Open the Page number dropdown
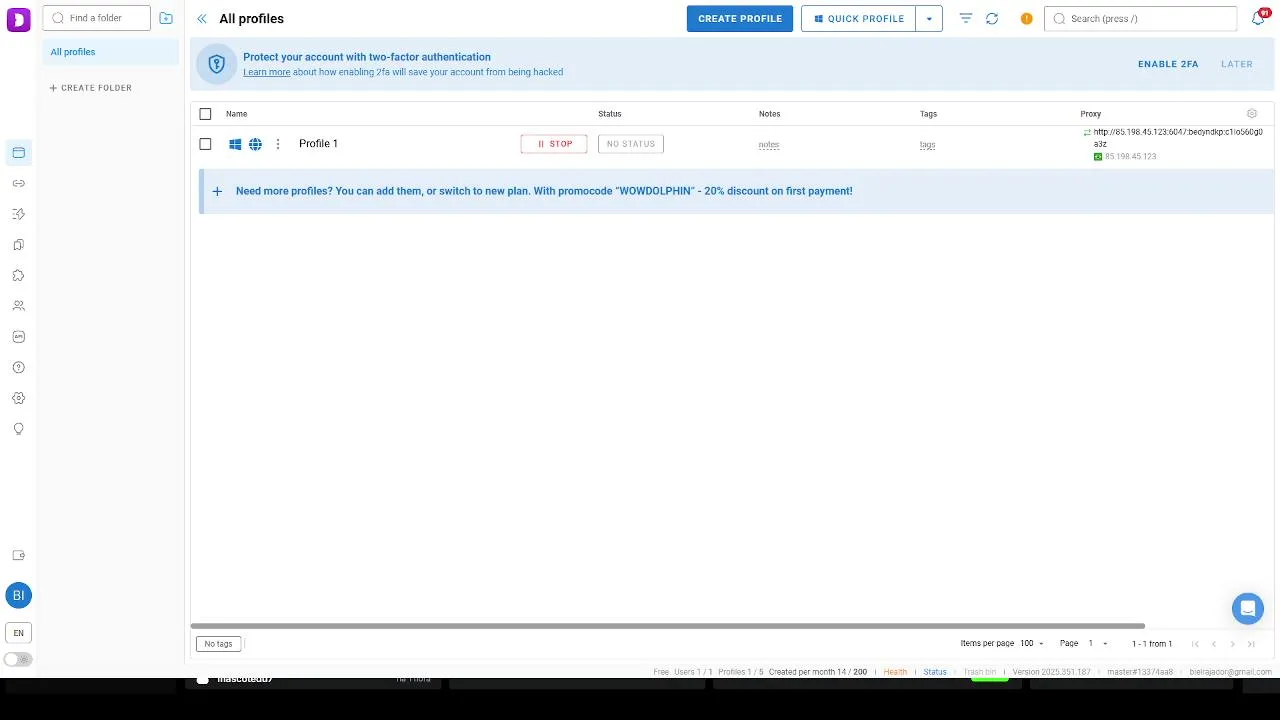1280x720 pixels. 1098,644
